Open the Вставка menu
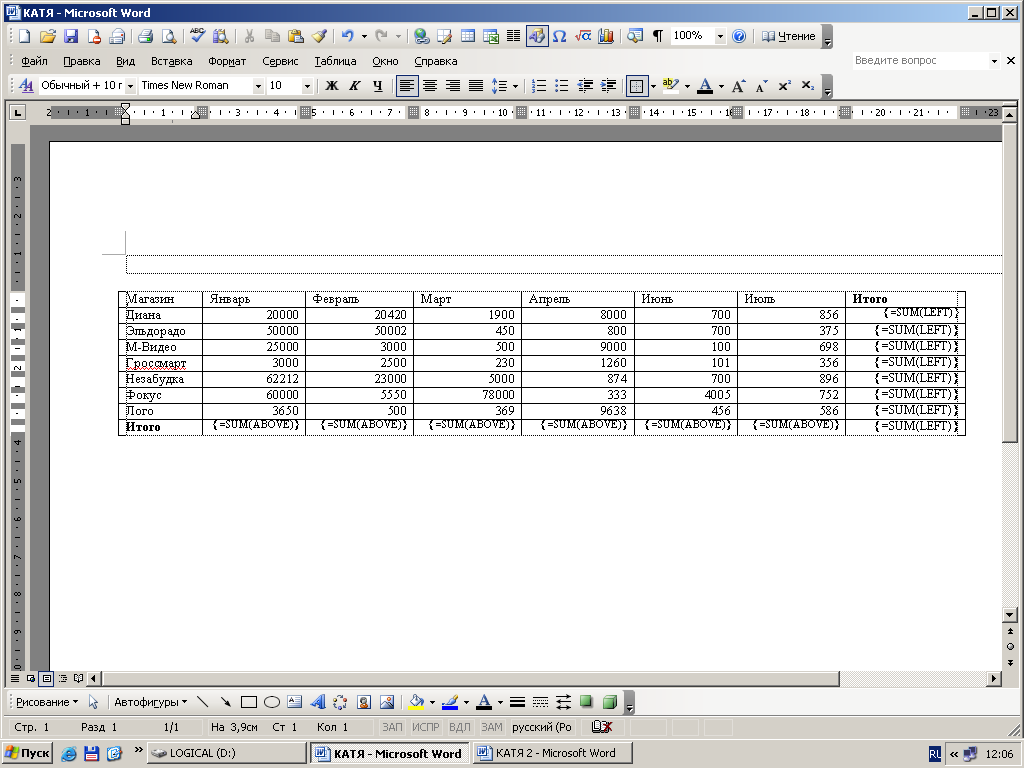1024x768 pixels. (x=171, y=61)
